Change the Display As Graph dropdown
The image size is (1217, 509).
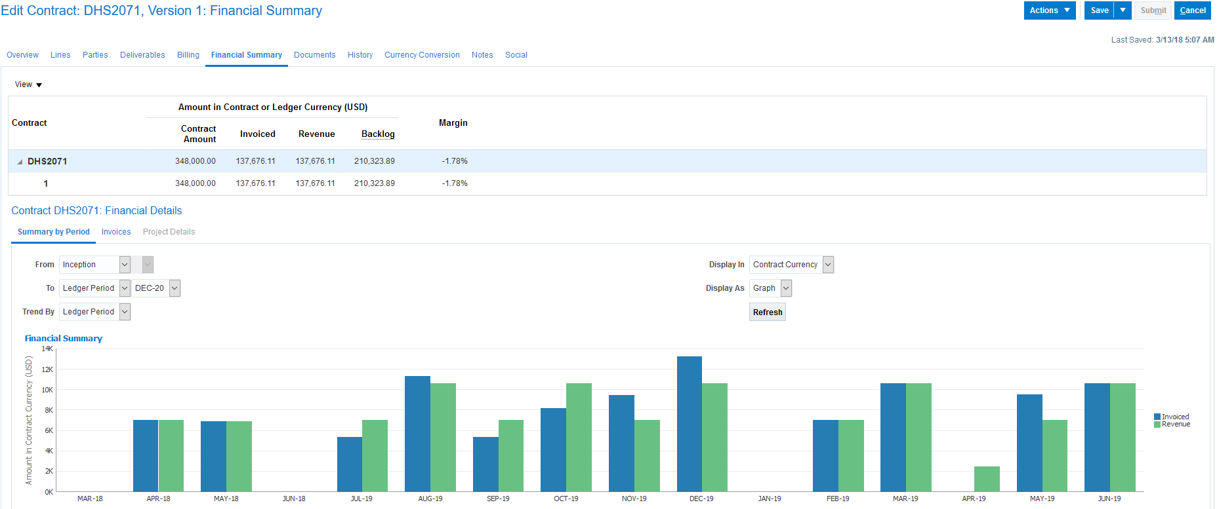[x=785, y=288]
